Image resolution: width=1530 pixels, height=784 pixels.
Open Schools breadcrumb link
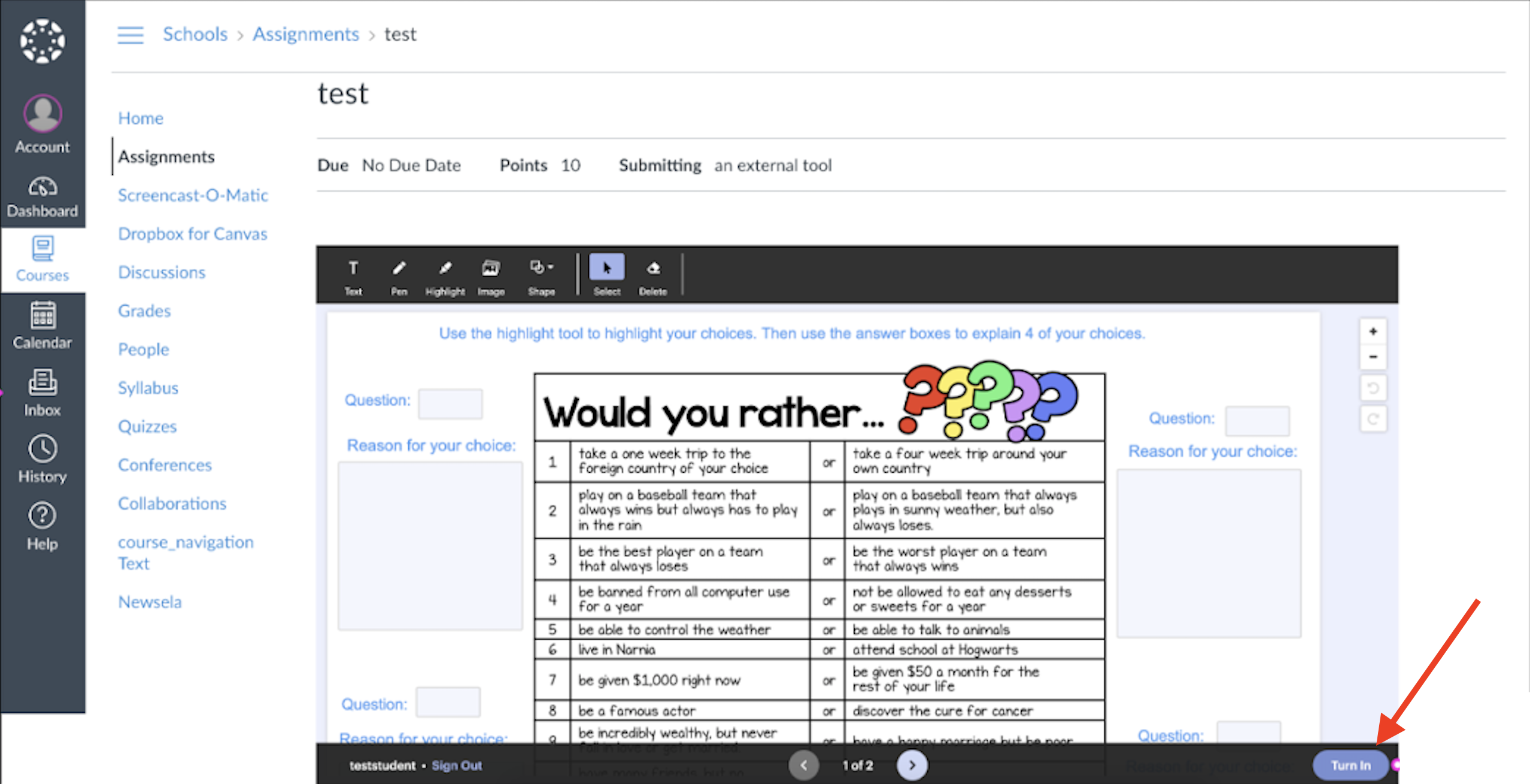(x=195, y=34)
